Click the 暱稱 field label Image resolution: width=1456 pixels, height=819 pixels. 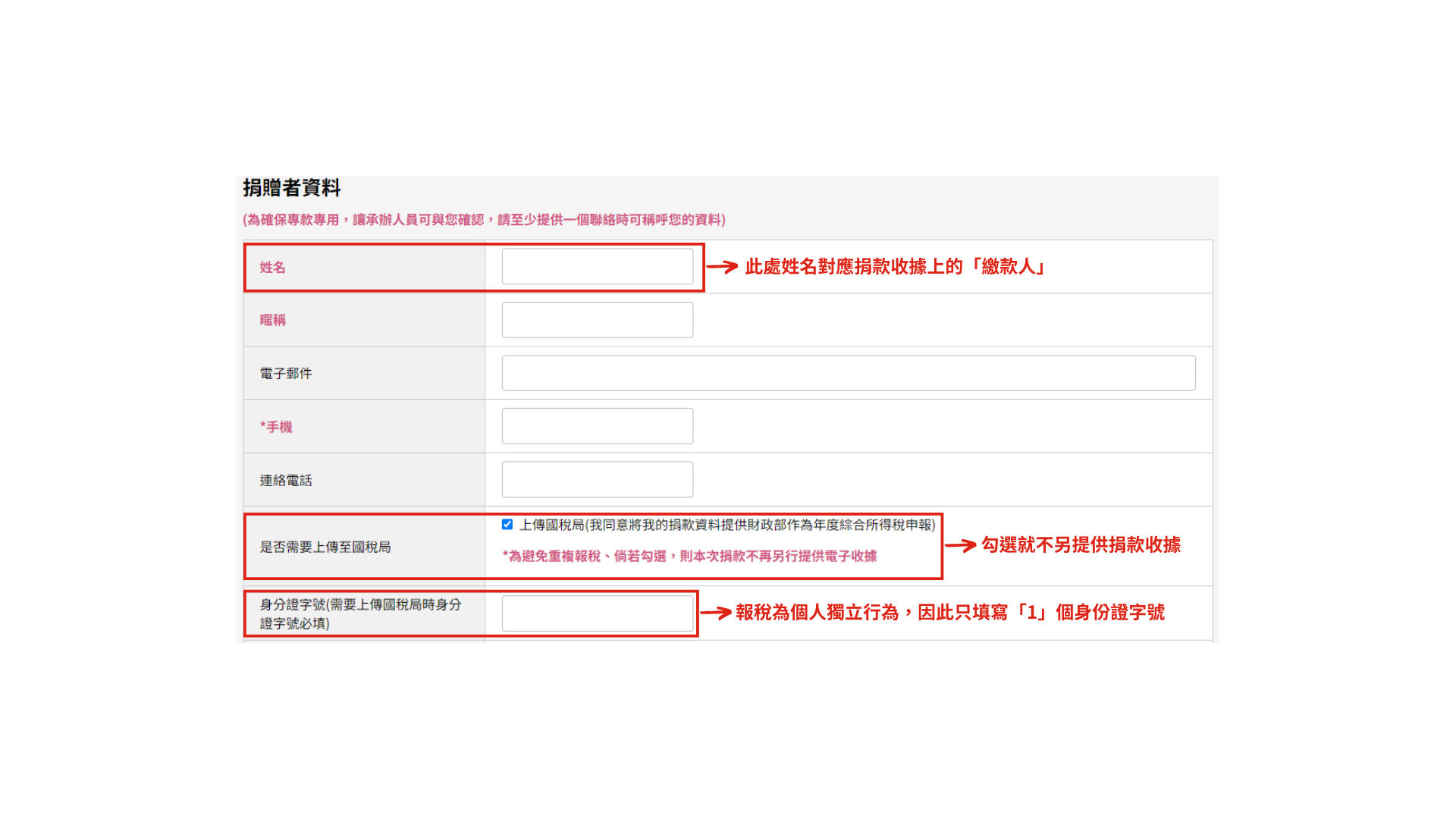coord(272,320)
